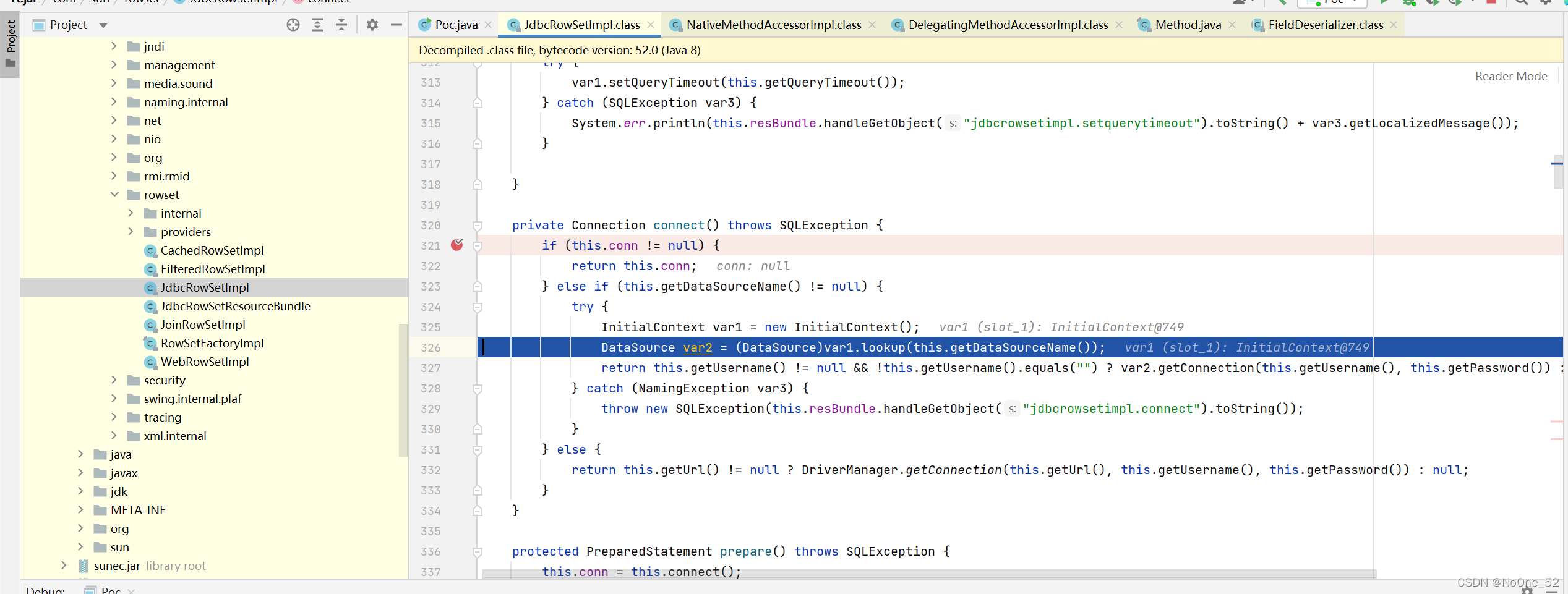
Task: Close the Poc.java tab
Action: [x=488, y=25]
